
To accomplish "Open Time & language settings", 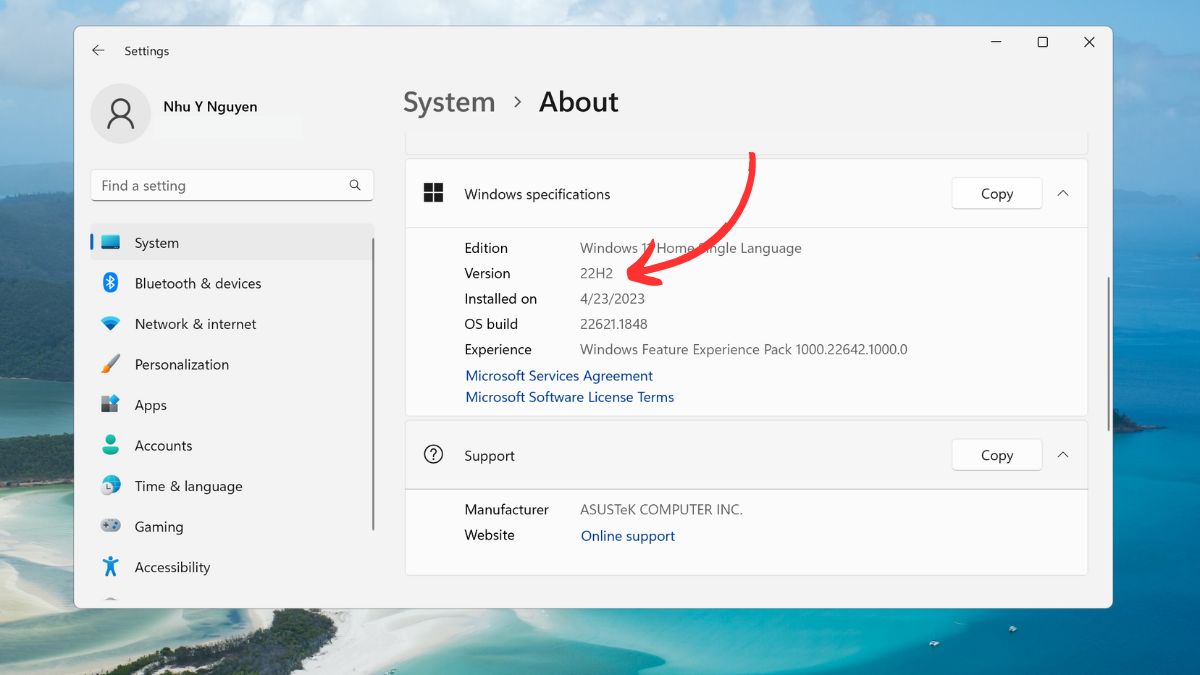I will 232,486.
